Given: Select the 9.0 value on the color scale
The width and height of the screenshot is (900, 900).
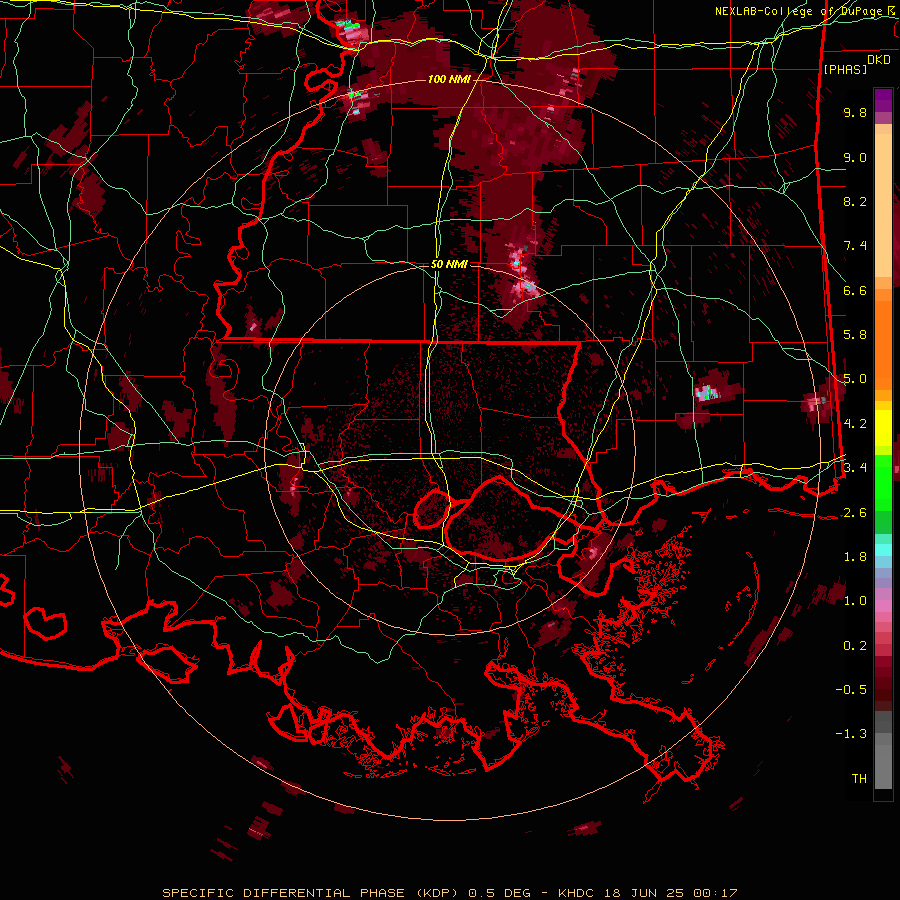Looking at the screenshot, I should [855, 157].
